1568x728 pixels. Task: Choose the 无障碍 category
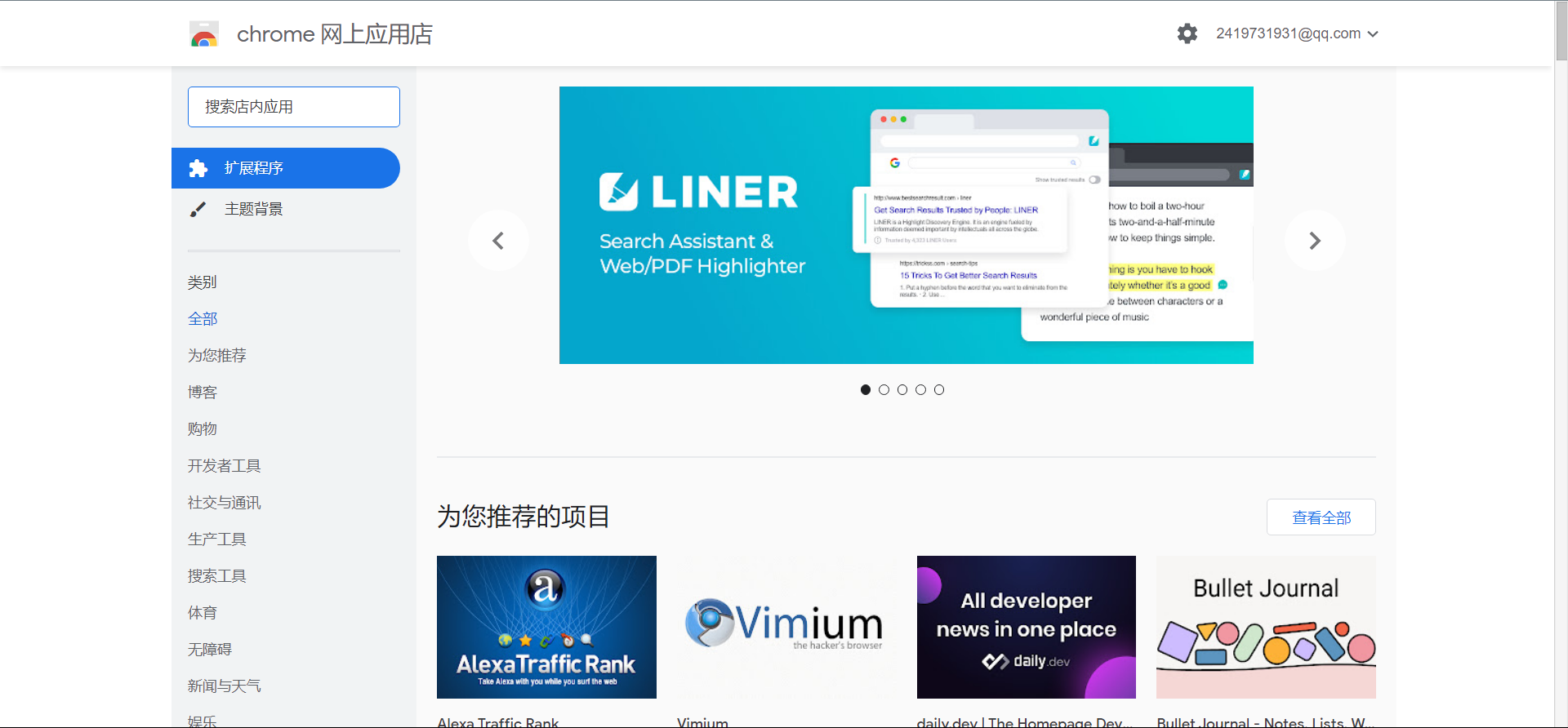pos(210,650)
